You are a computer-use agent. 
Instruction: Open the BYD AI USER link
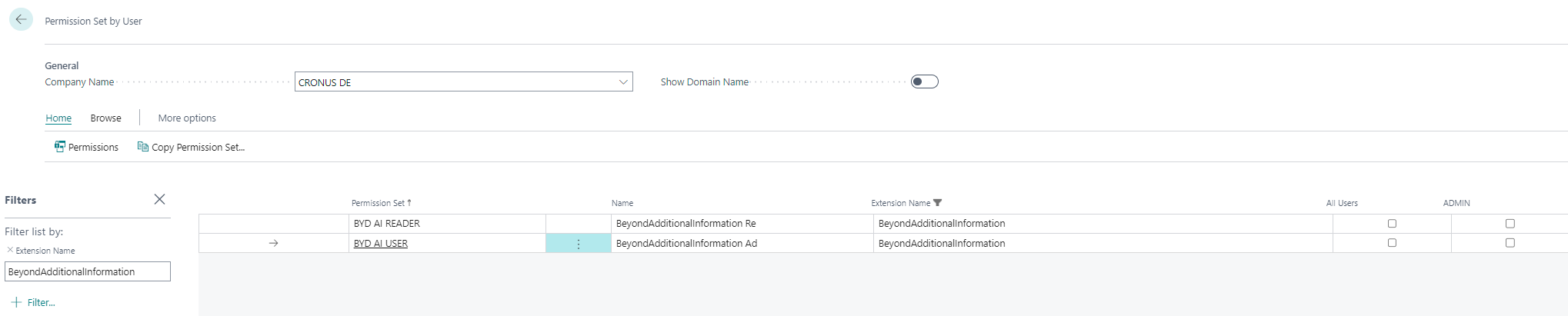381,244
